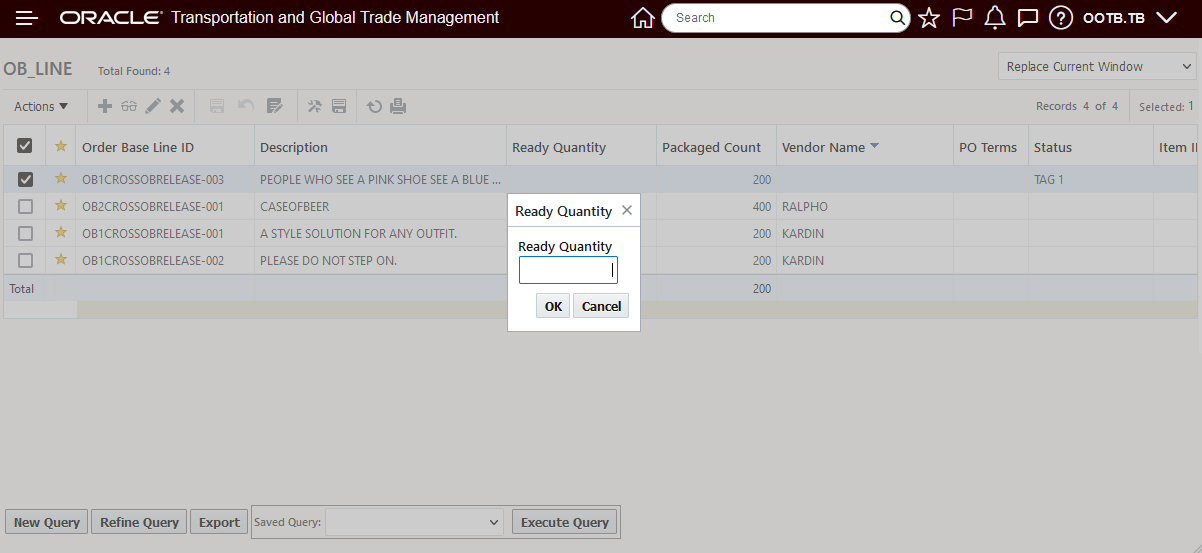
Task: Print results with printer icon
Action: [398, 106]
